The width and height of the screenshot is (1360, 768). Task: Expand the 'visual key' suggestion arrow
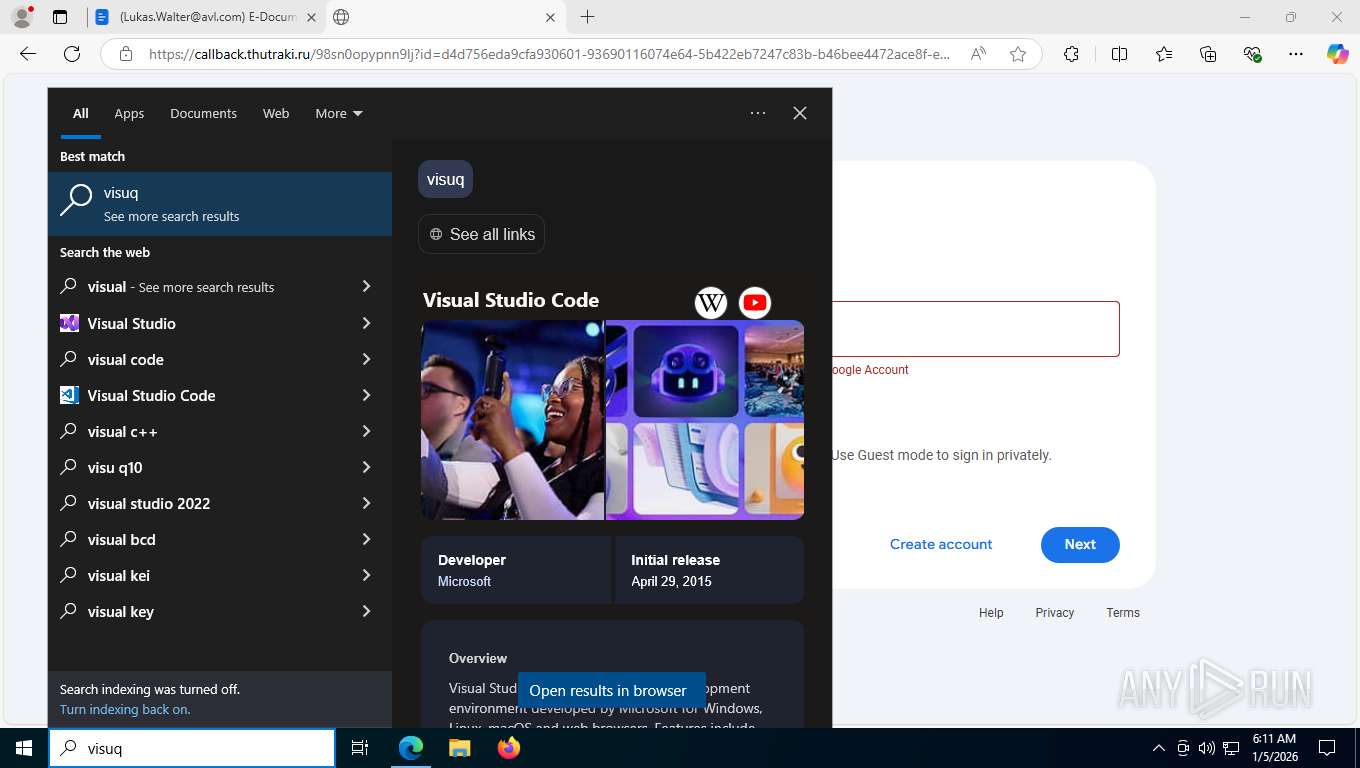(366, 611)
